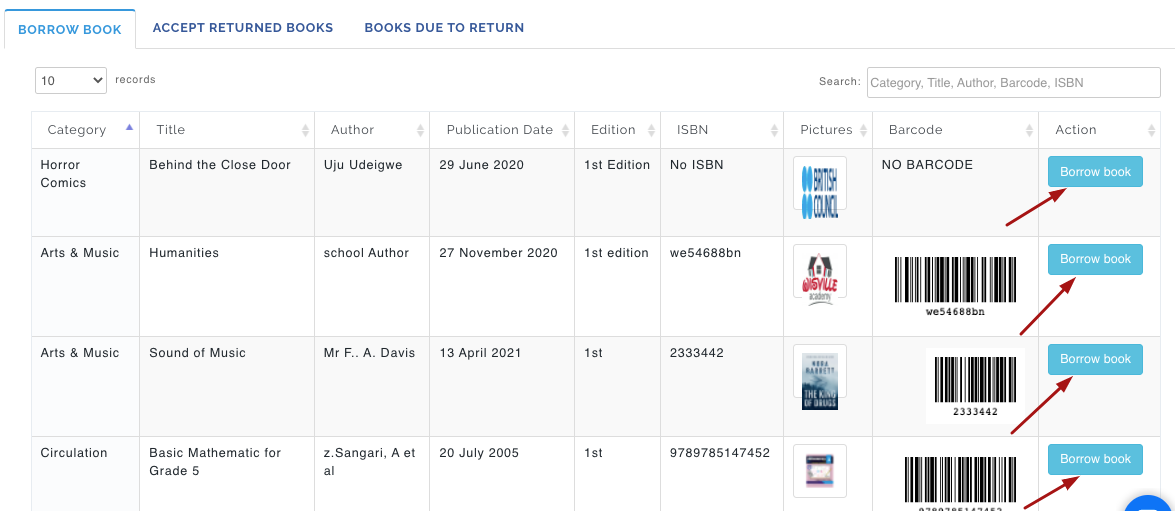1175x511 pixels.
Task: Open the Books Due To Return tab
Action: pos(444,28)
